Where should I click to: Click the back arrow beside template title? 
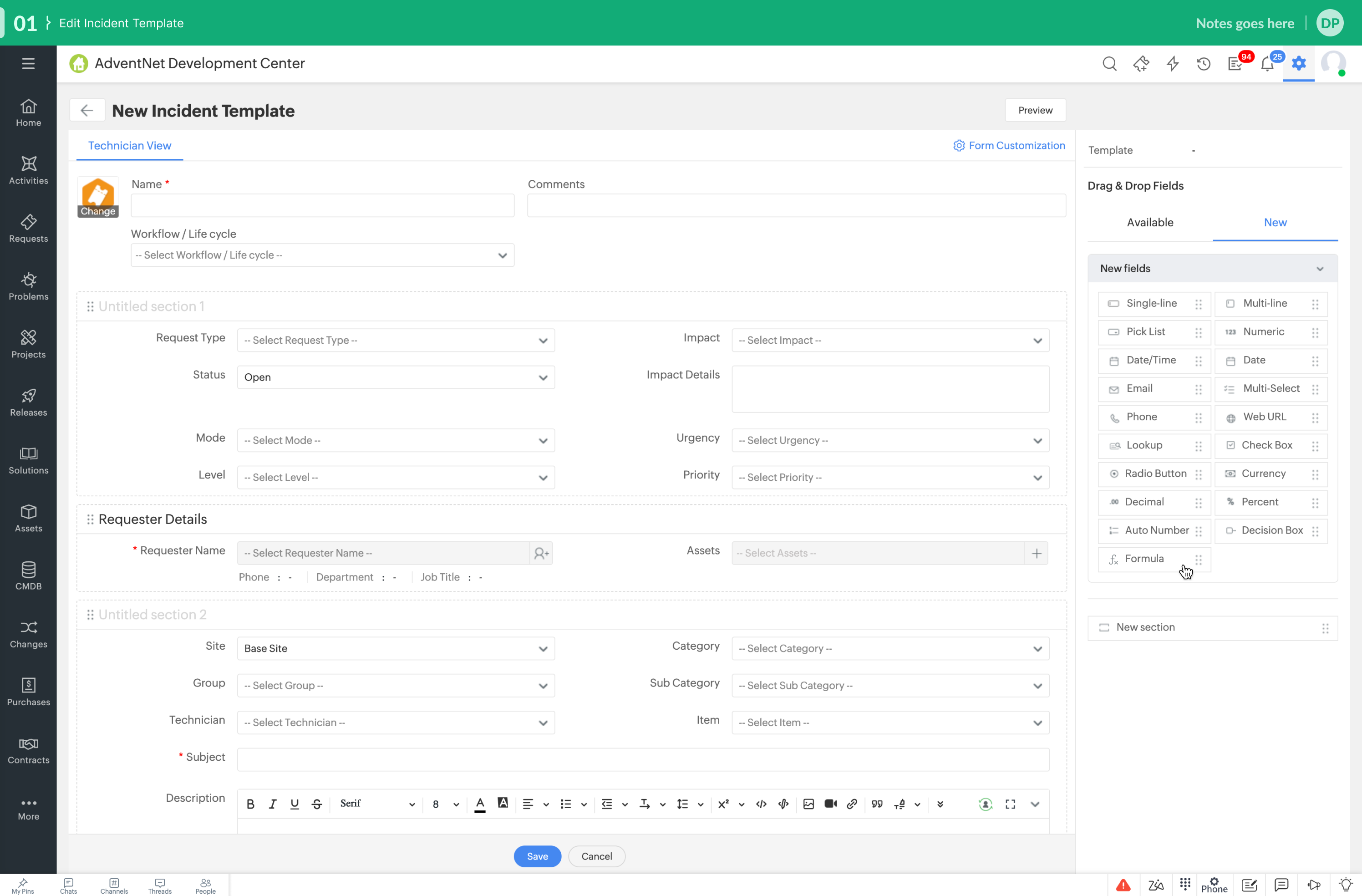click(x=87, y=110)
